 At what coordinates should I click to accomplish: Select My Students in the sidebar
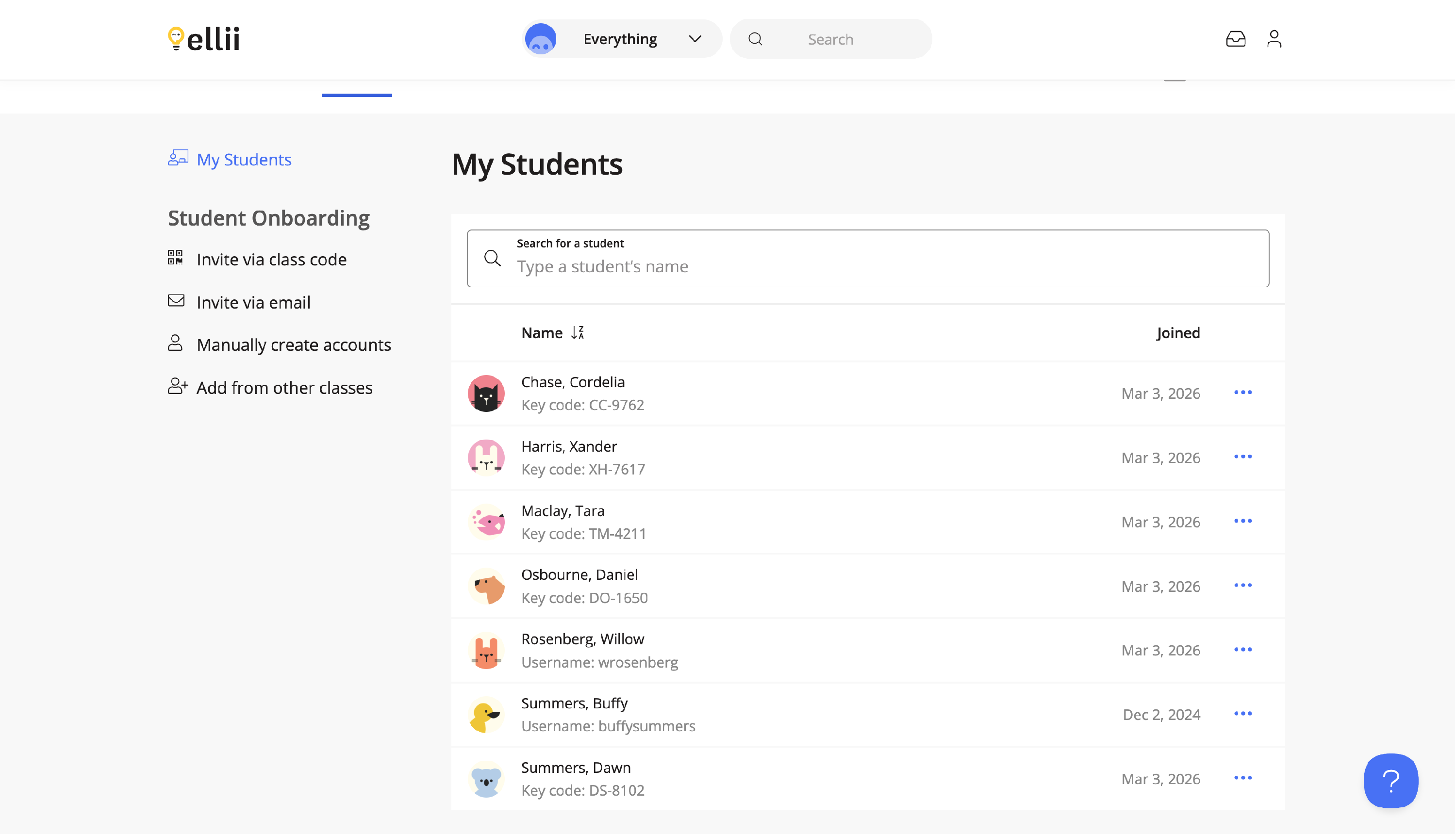tap(244, 159)
